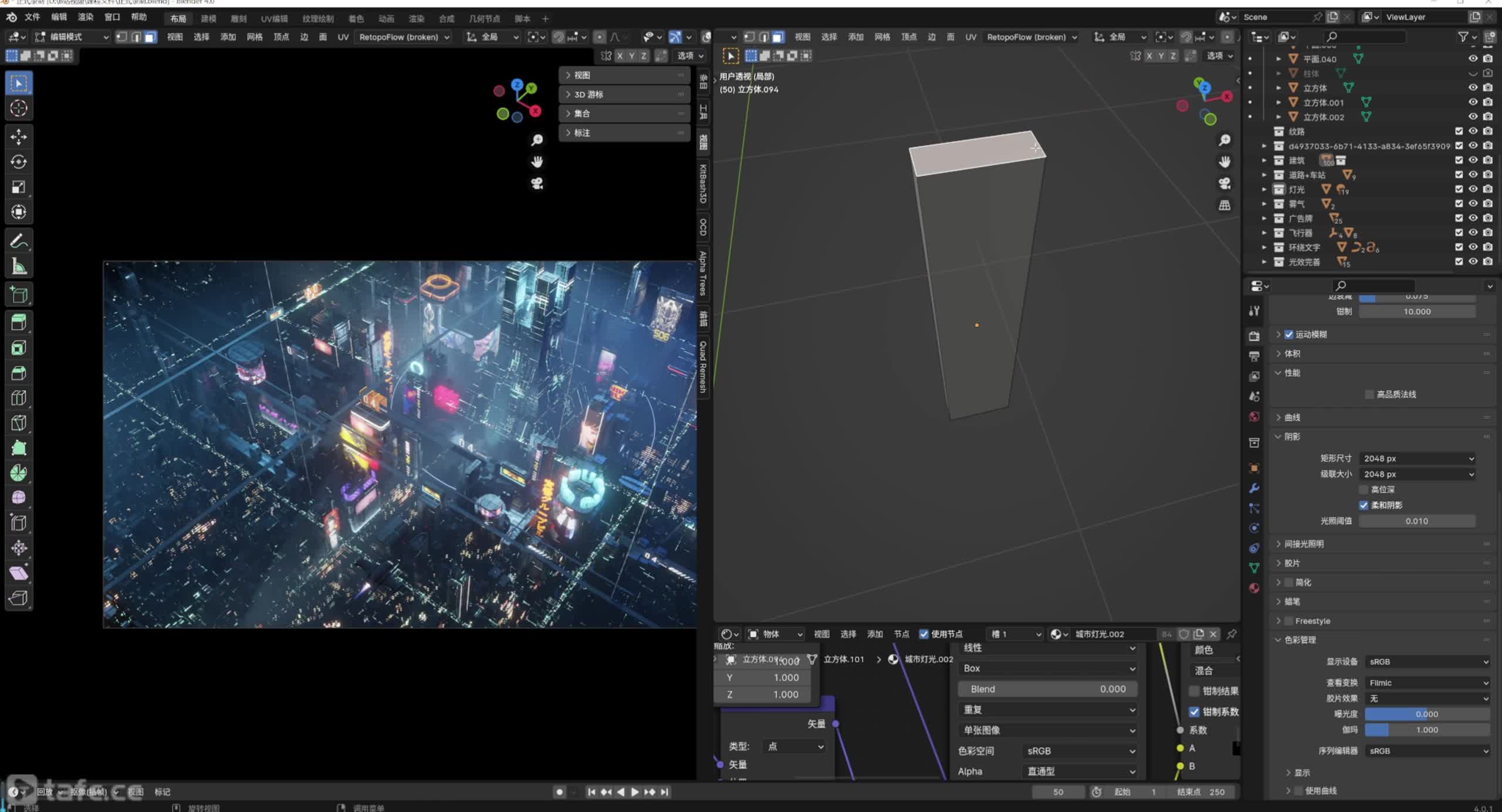Select the Measure tool
Image resolution: width=1502 pixels, height=812 pixels.
(x=19, y=266)
